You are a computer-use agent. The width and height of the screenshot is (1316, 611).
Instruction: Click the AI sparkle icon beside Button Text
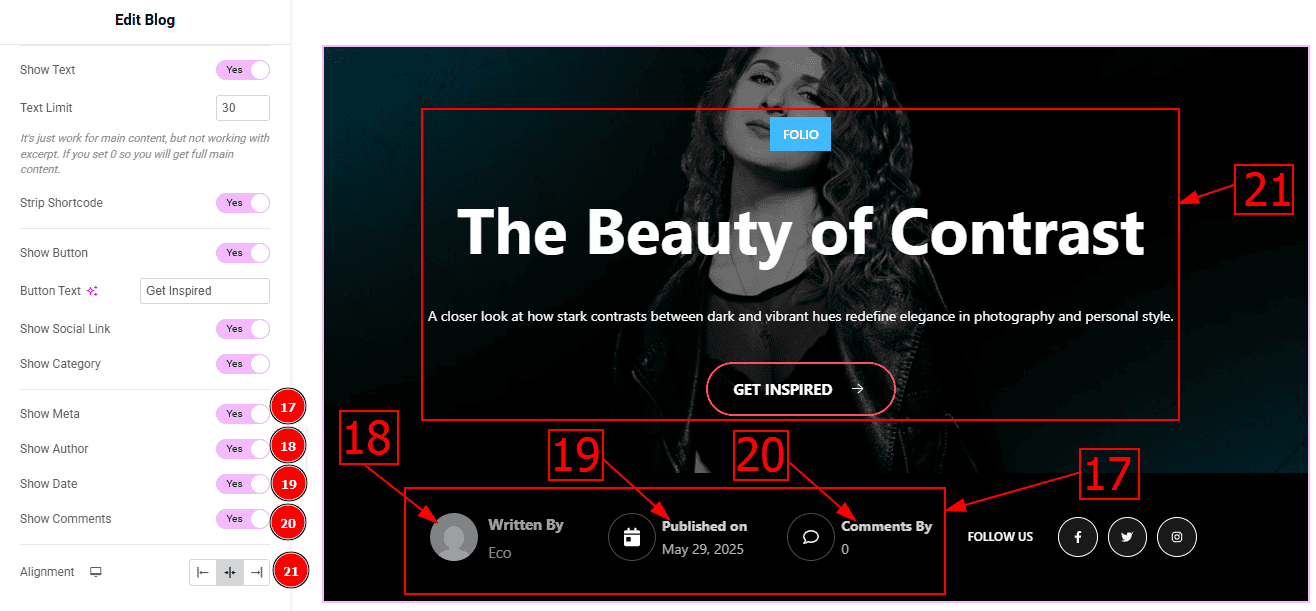tap(92, 291)
